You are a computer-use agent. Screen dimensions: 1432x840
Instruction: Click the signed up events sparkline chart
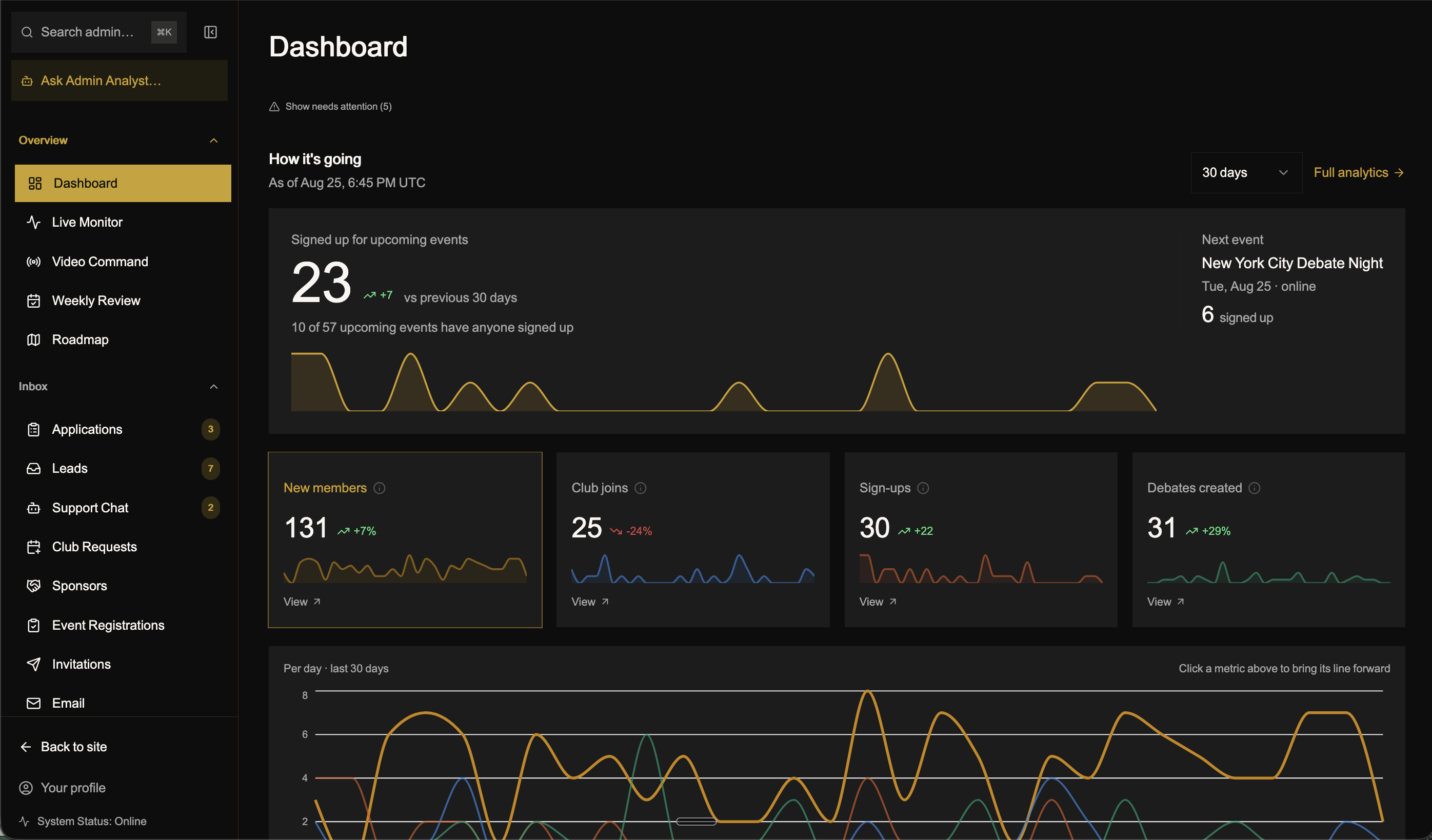[723, 382]
